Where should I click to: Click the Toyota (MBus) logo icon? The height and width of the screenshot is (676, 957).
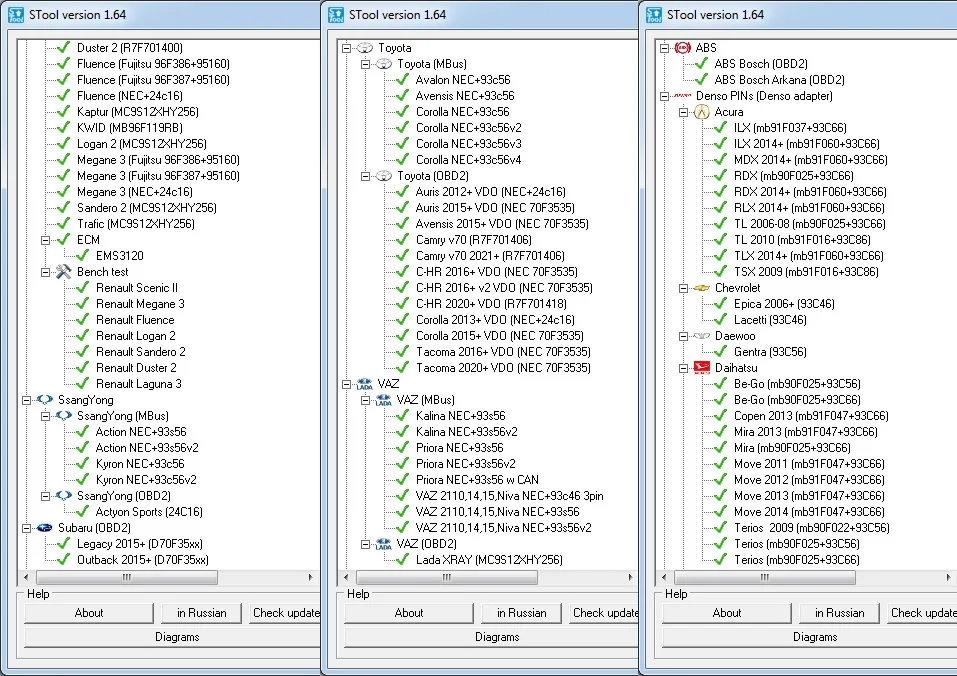384,64
